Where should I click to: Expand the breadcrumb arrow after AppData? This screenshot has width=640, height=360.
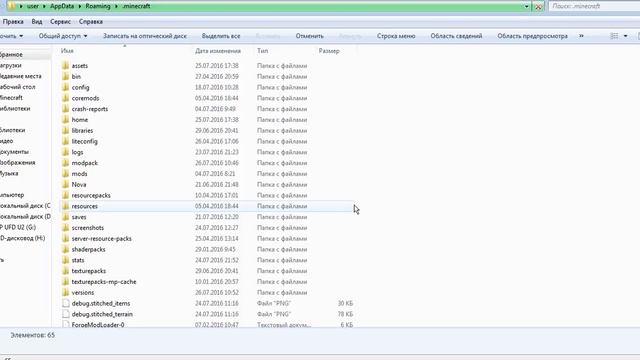[x=79, y=7]
